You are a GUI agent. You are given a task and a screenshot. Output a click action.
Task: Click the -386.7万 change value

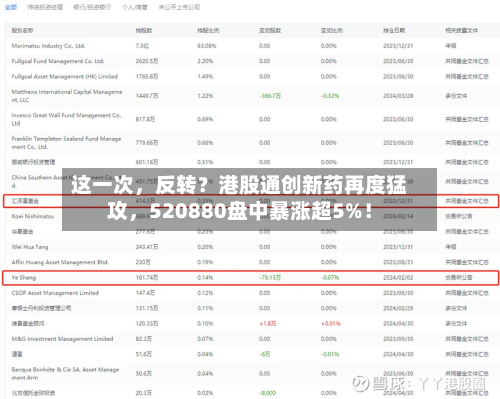[270, 96]
